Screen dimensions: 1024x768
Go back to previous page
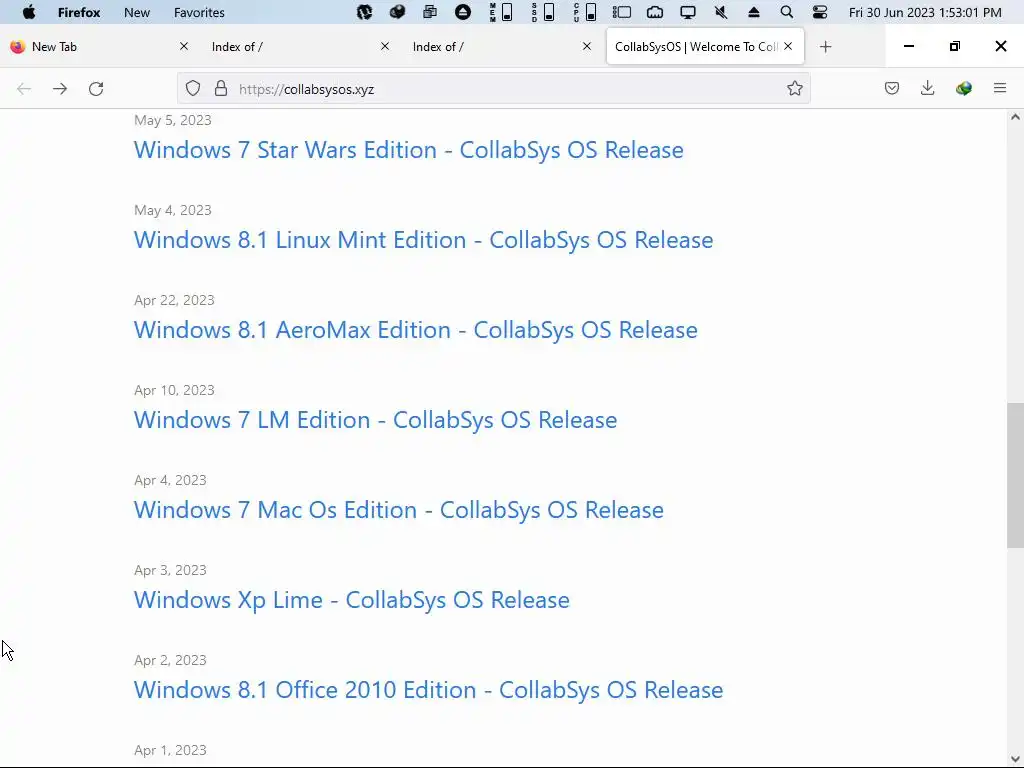[24, 89]
